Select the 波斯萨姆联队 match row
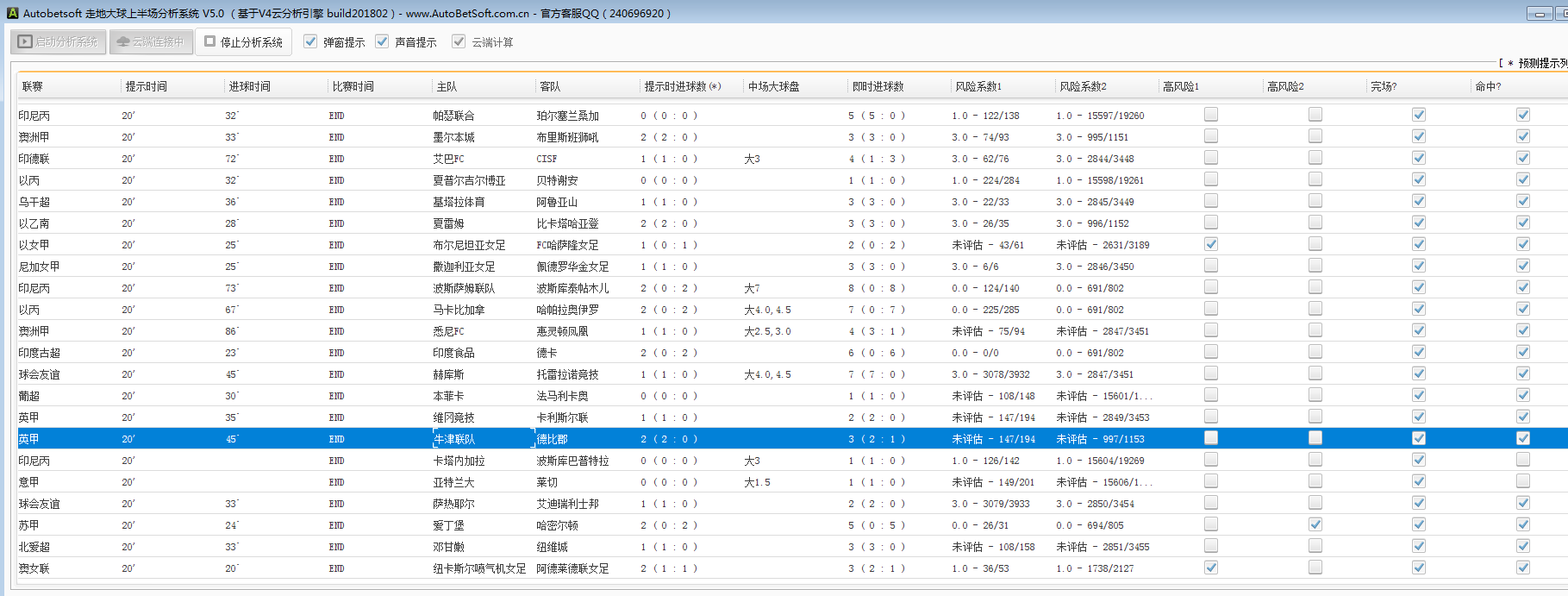The width and height of the screenshot is (1568, 596). pyautogui.click(x=464, y=288)
